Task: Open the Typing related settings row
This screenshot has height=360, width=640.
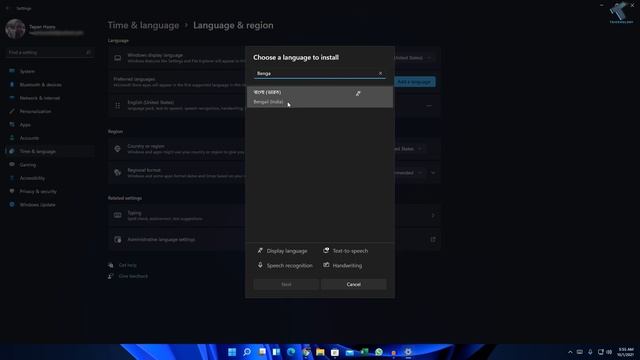Action: click(274, 216)
